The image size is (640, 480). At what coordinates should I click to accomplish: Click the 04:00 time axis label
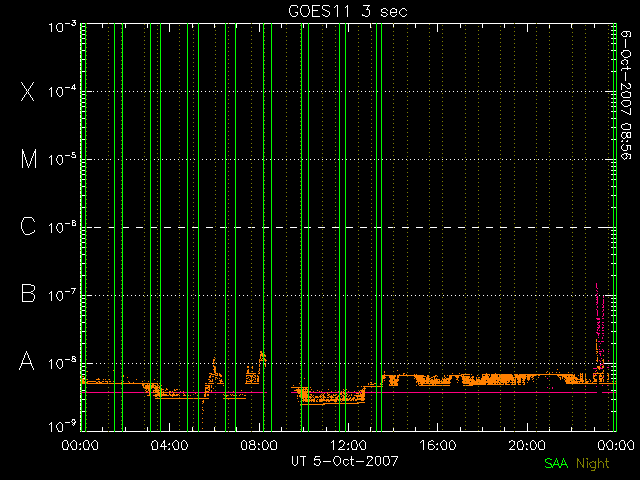click(x=169, y=445)
